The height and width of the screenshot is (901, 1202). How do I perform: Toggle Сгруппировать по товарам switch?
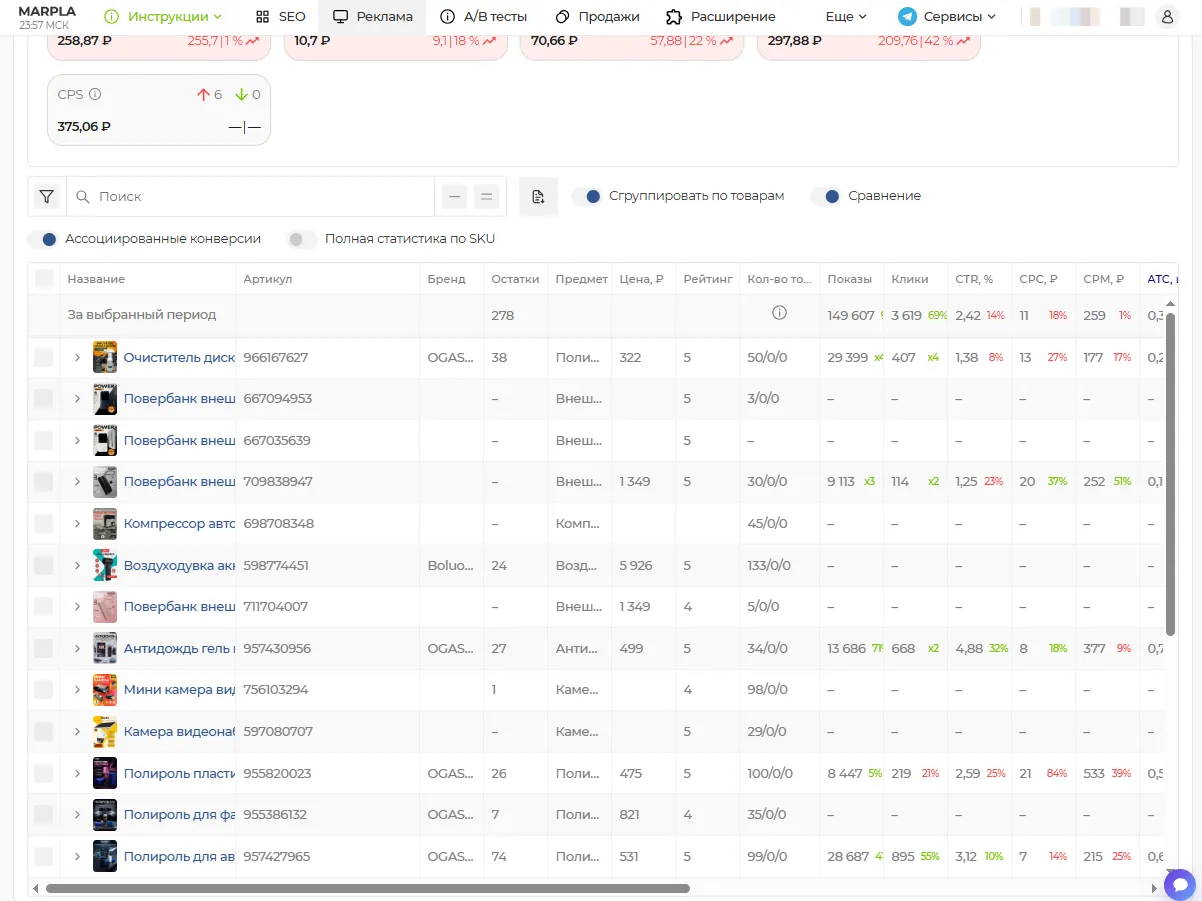(x=586, y=196)
